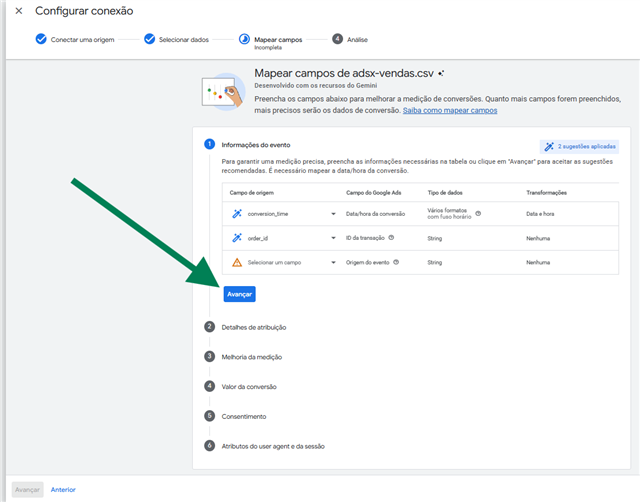Expand the Detalhes de atribuição section
Viewport: 640px width, 502px height.
[254, 327]
